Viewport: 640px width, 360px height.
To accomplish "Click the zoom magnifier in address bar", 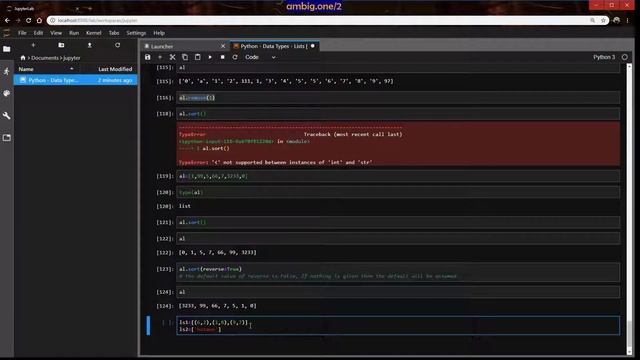I will pyautogui.click(x=593, y=20).
